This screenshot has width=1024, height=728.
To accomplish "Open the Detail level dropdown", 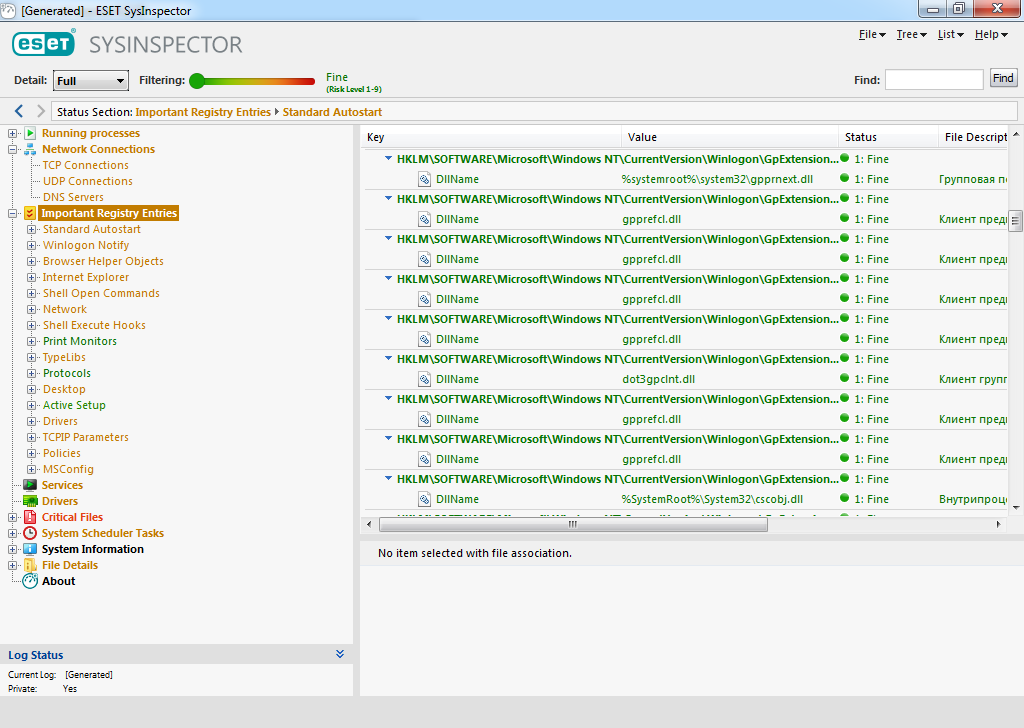I will coord(90,81).
